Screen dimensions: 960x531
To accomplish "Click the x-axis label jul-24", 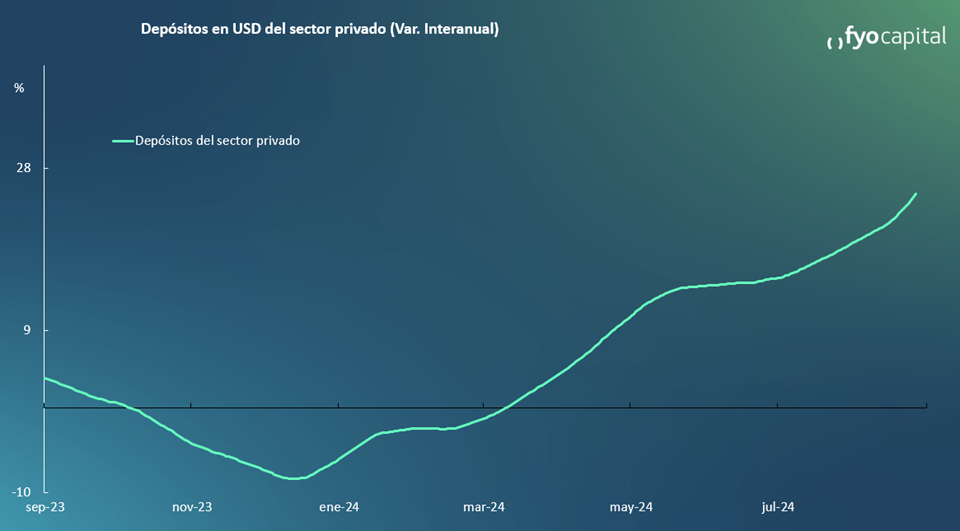I will click(x=778, y=507).
